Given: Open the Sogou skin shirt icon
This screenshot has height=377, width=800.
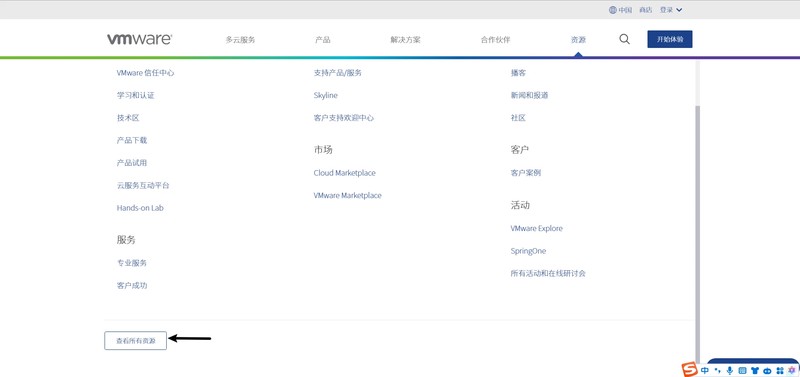Looking at the screenshot, I should coord(755,370).
